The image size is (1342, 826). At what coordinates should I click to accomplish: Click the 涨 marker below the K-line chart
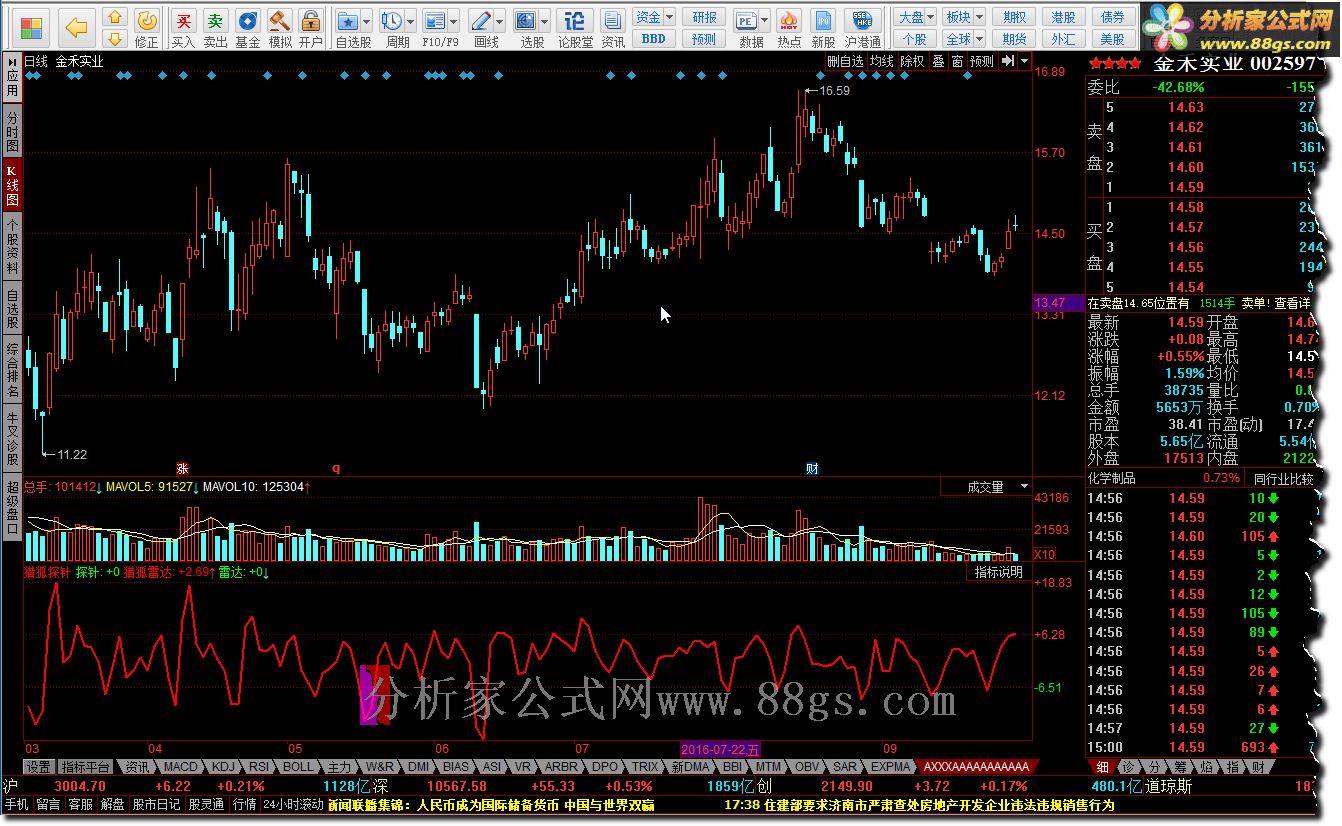pos(182,468)
